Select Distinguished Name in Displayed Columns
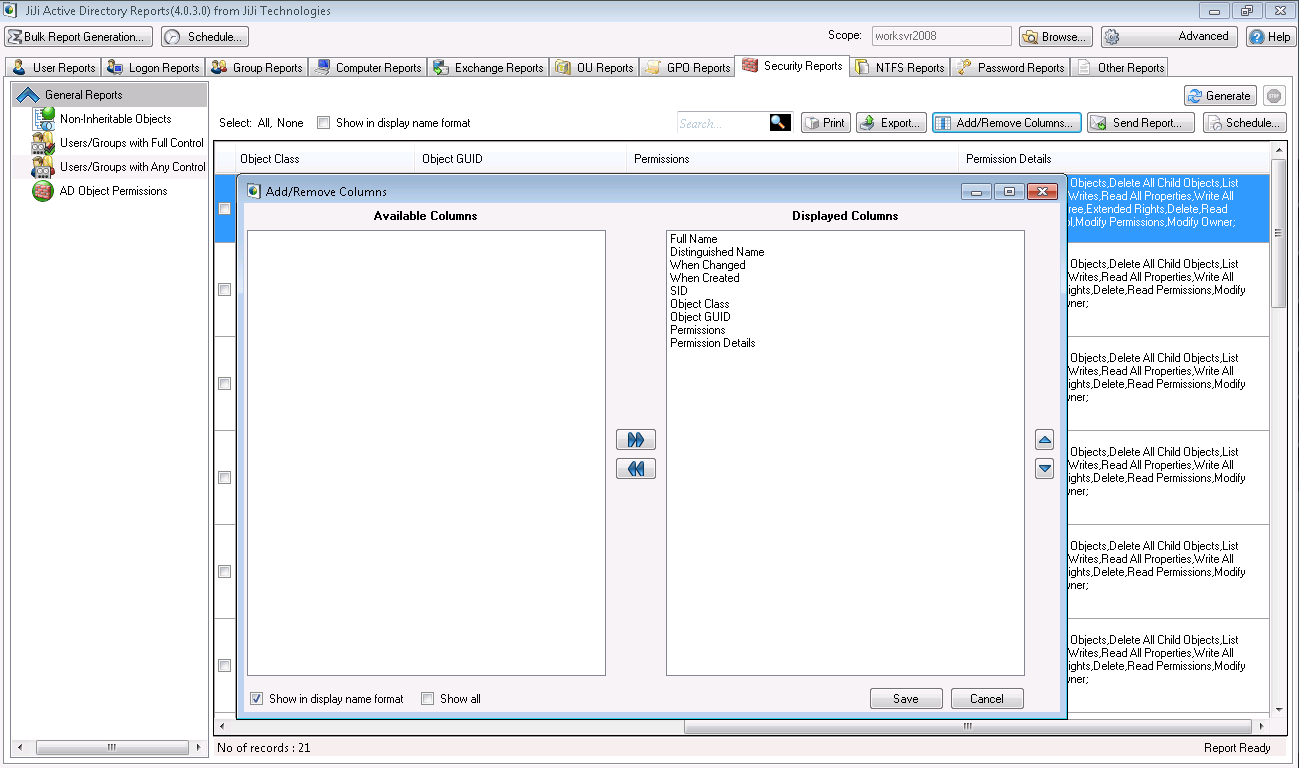Image resolution: width=1299 pixels, height=768 pixels. pyautogui.click(x=717, y=252)
